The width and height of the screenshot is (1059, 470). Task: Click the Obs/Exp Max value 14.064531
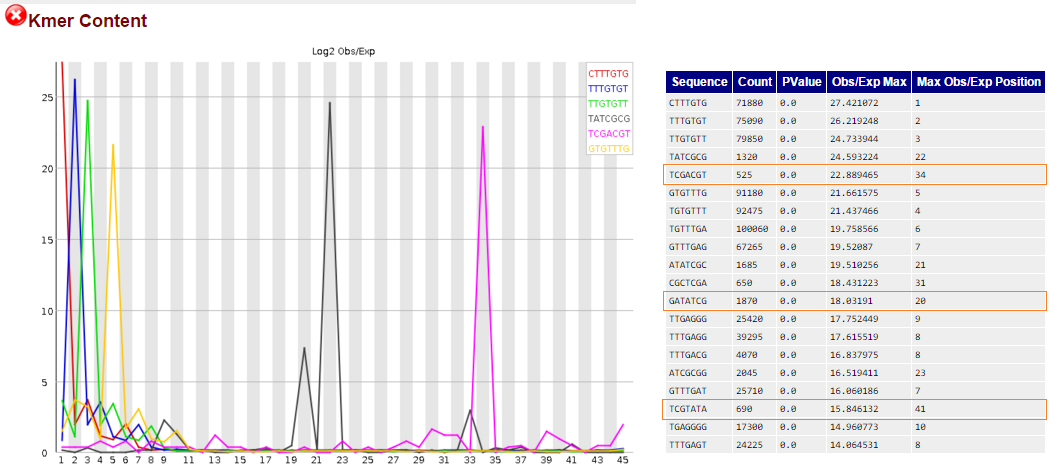coord(854,444)
